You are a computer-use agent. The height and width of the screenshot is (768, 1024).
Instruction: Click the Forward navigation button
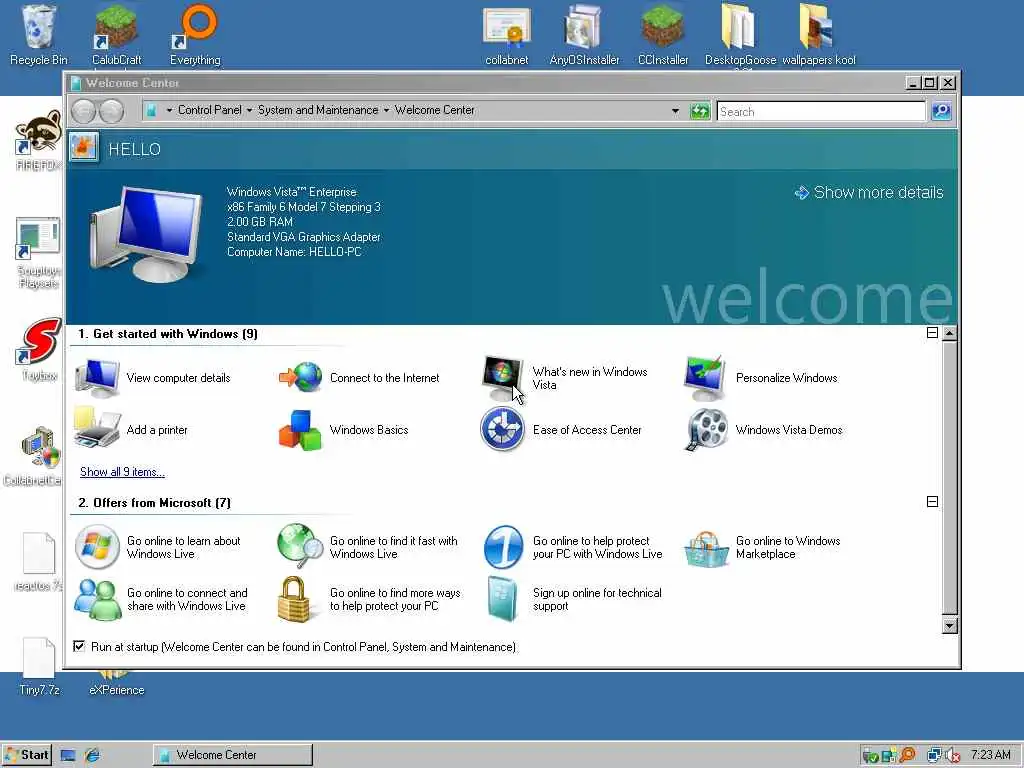click(x=111, y=111)
